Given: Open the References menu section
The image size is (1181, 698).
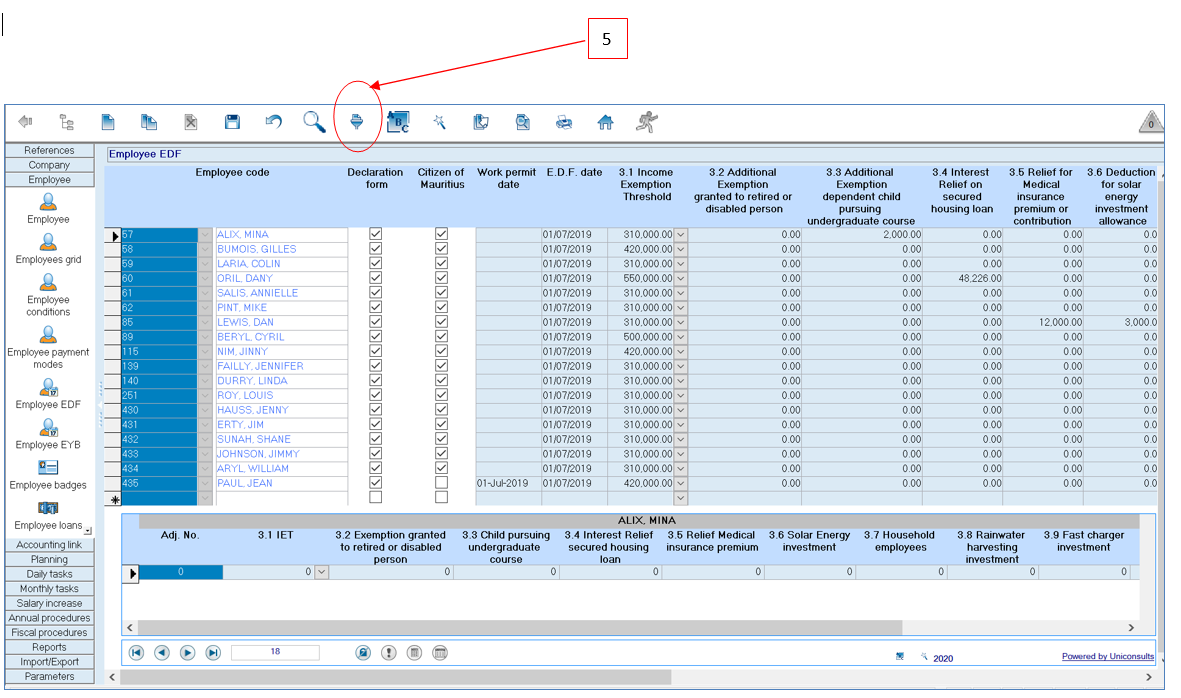Looking at the screenshot, I should [x=50, y=151].
